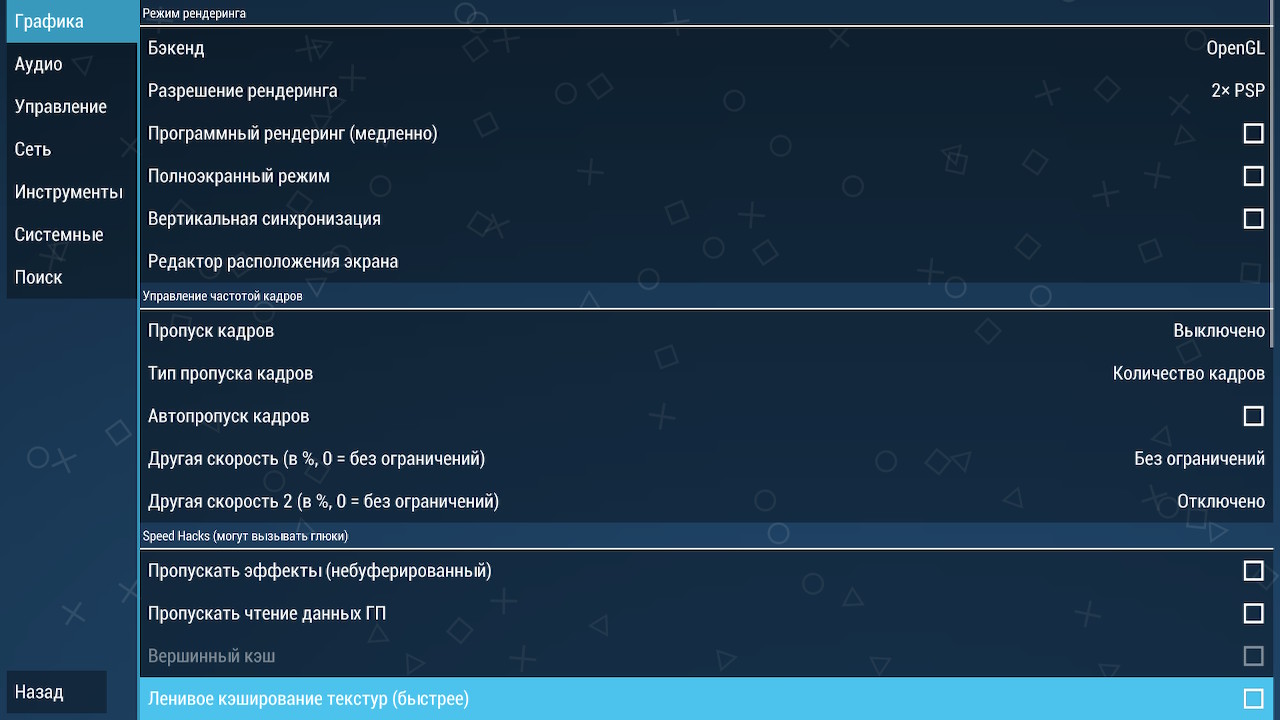This screenshot has height=720, width=1280.
Task: Open the Бэкенд OpenGL selection
Action: pos(706,48)
